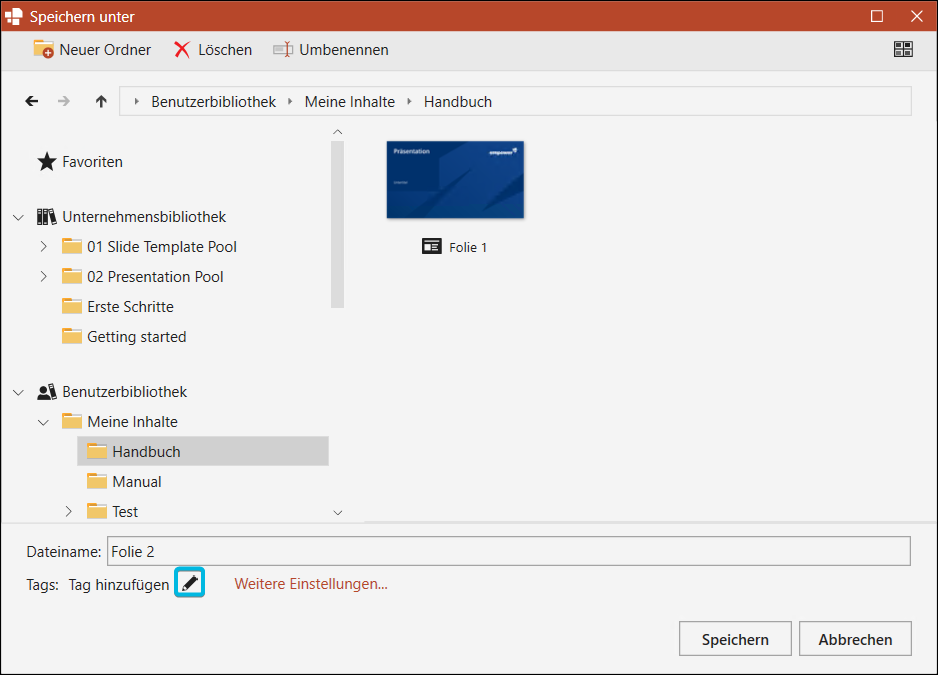Image resolution: width=938 pixels, height=675 pixels.
Task: Click the Folie 1 file name label
Action: pos(468,247)
